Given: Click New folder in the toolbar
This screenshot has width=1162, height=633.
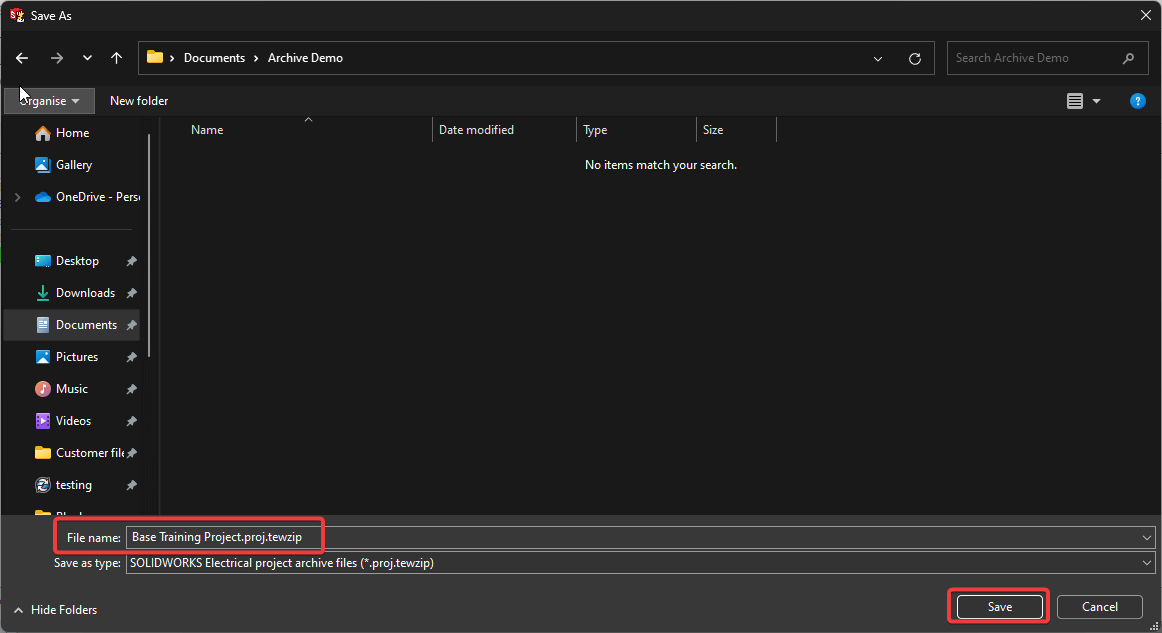Looking at the screenshot, I should tap(139, 101).
